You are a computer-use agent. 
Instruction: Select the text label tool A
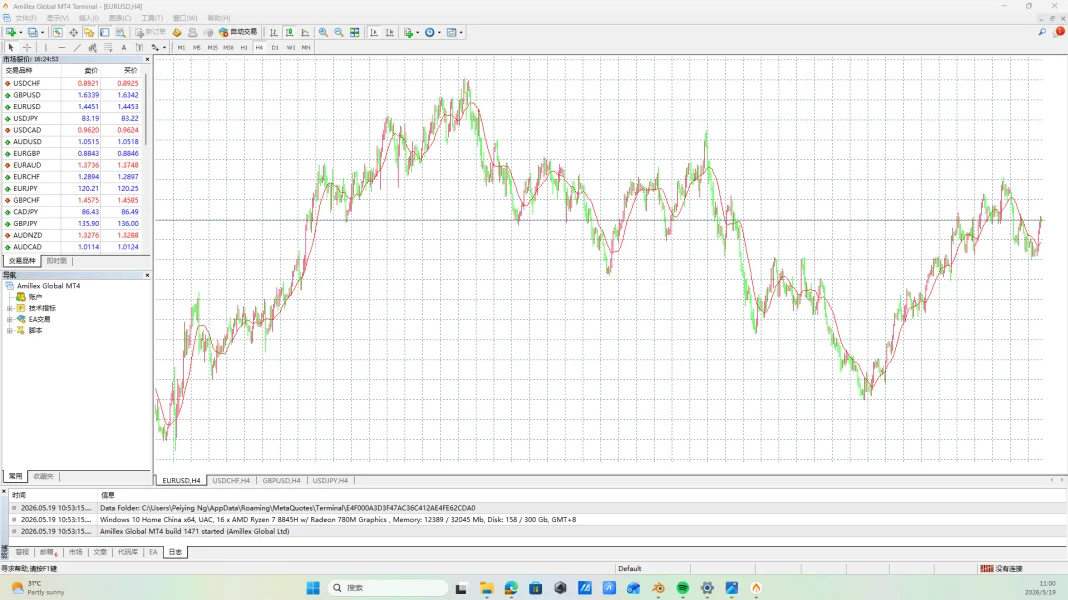[x=124, y=48]
